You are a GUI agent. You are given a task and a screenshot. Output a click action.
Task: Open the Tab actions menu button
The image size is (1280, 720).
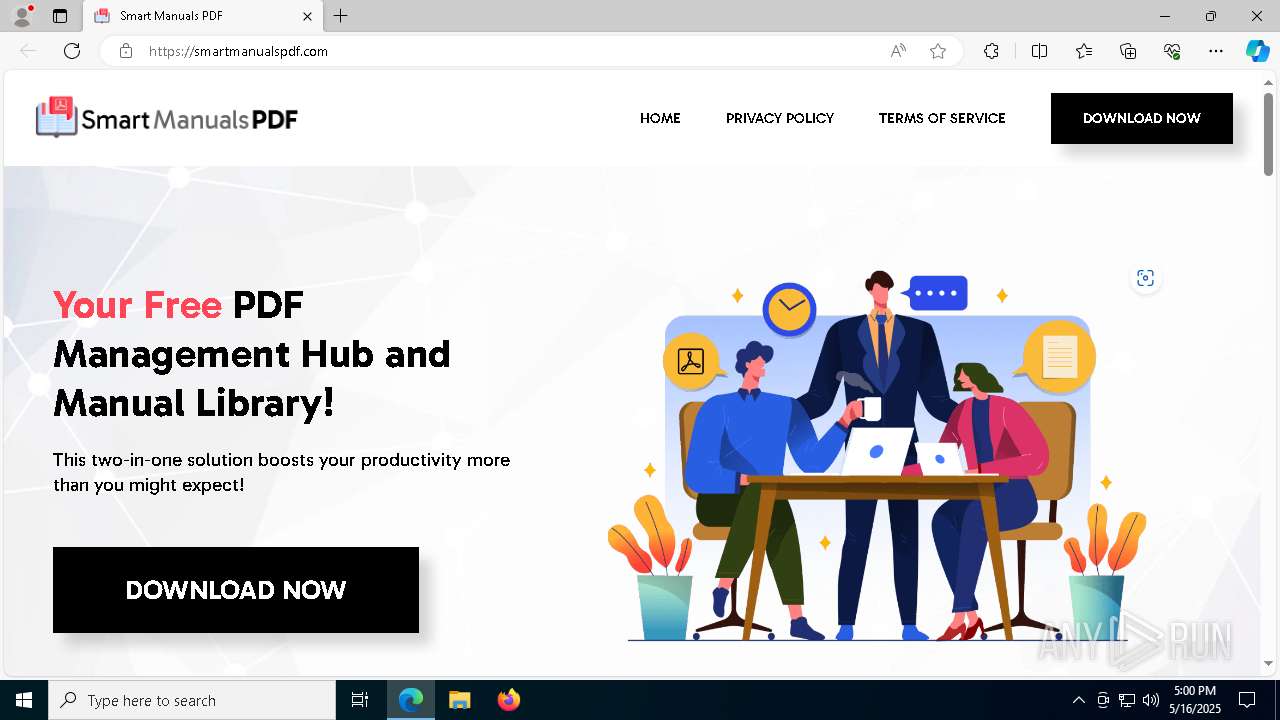[60, 16]
